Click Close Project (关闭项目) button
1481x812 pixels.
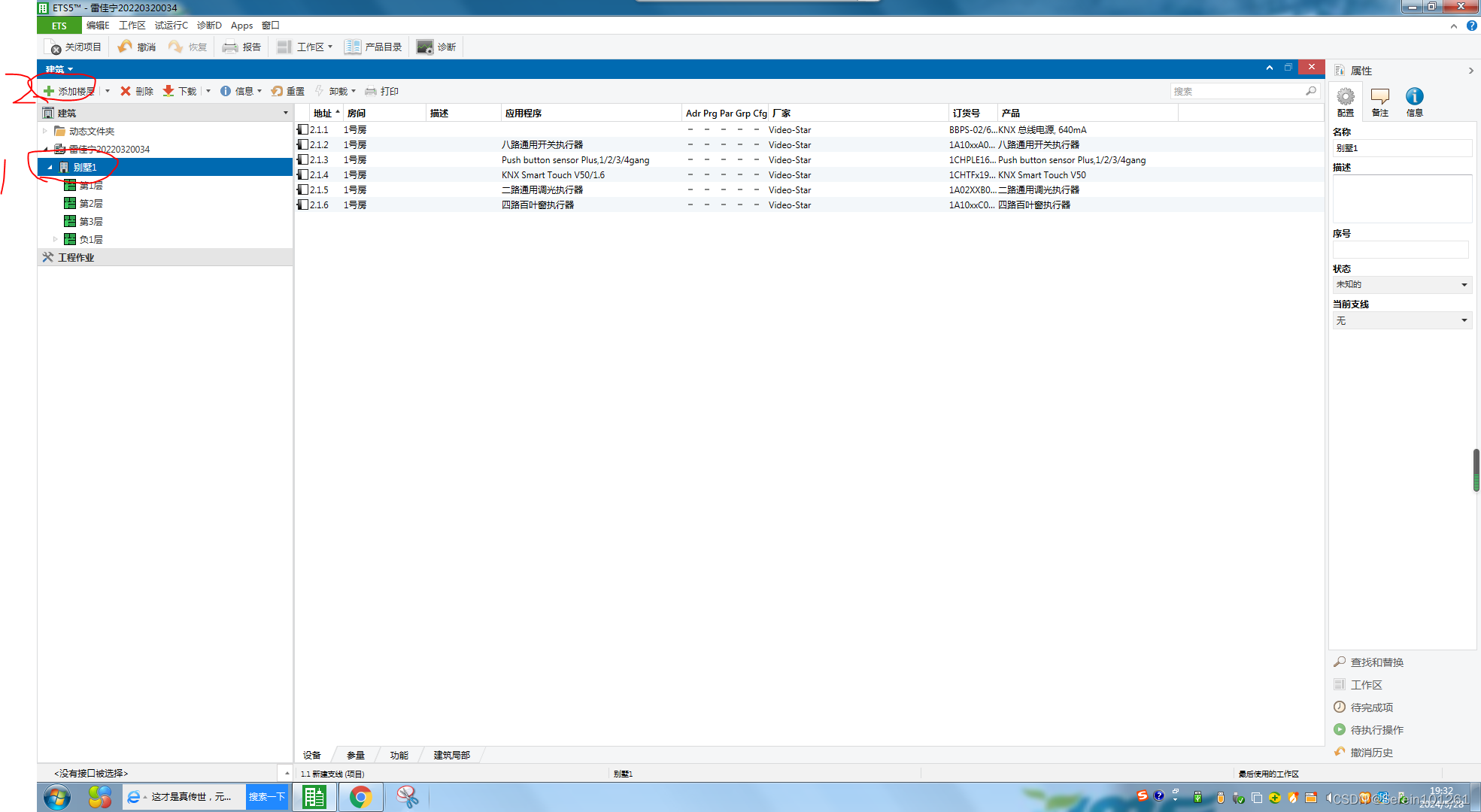point(74,47)
